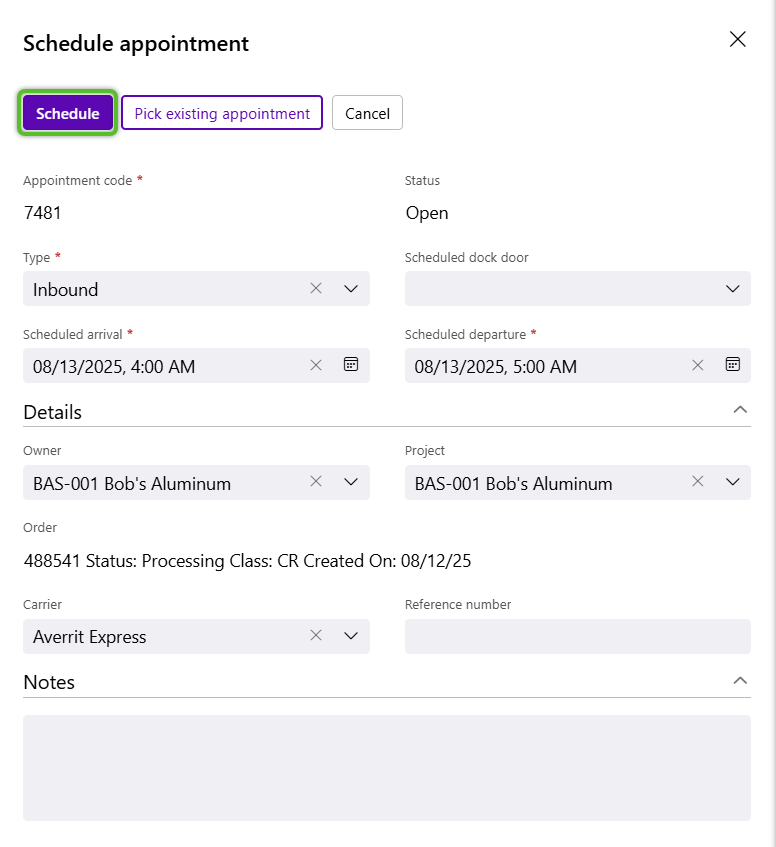Screen dimensions: 776x847
Task: Clear the Scheduled arrival date
Action: [316, 365]
